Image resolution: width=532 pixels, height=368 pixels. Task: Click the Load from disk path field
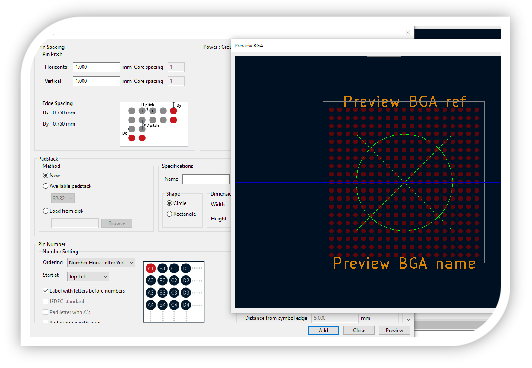click(x=75, y=223)
